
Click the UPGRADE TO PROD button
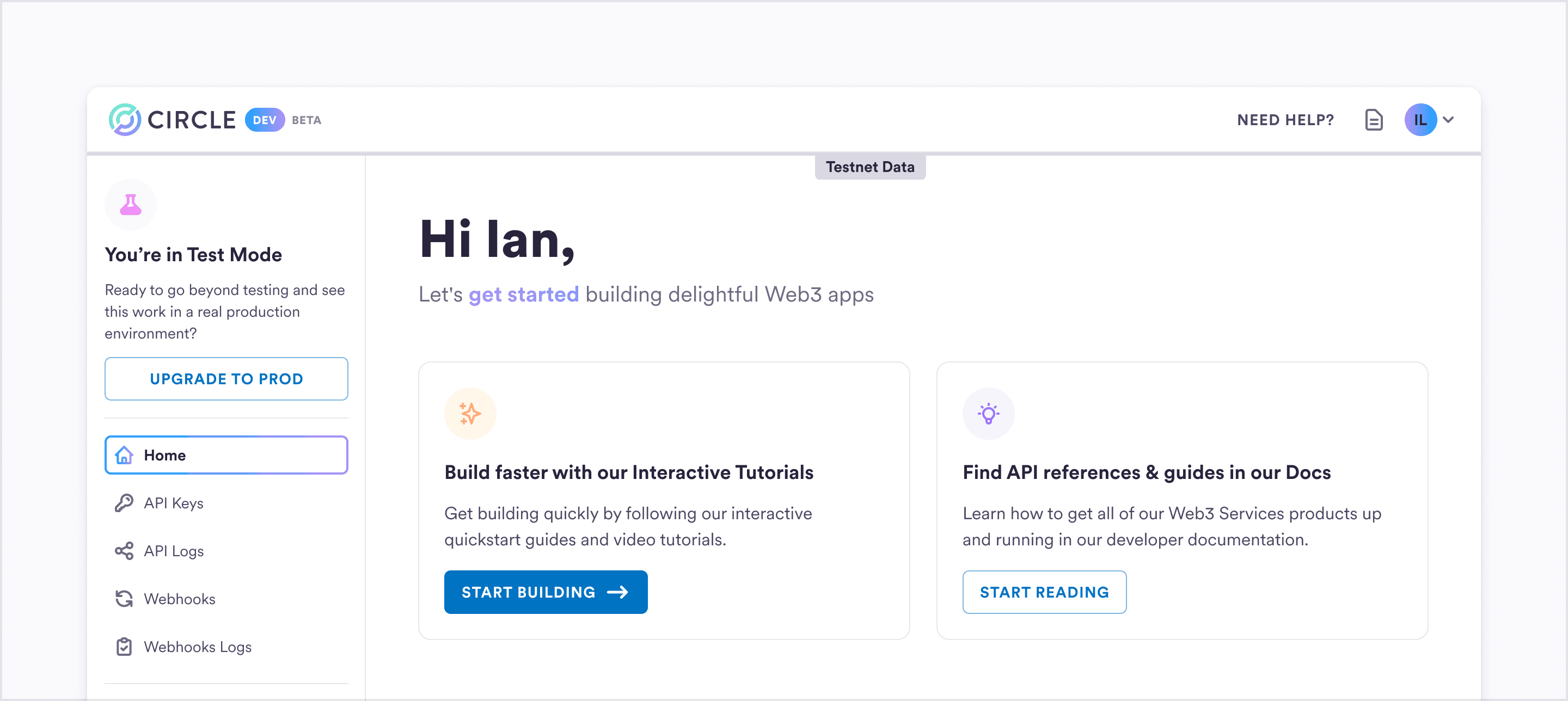click(227, 379)
